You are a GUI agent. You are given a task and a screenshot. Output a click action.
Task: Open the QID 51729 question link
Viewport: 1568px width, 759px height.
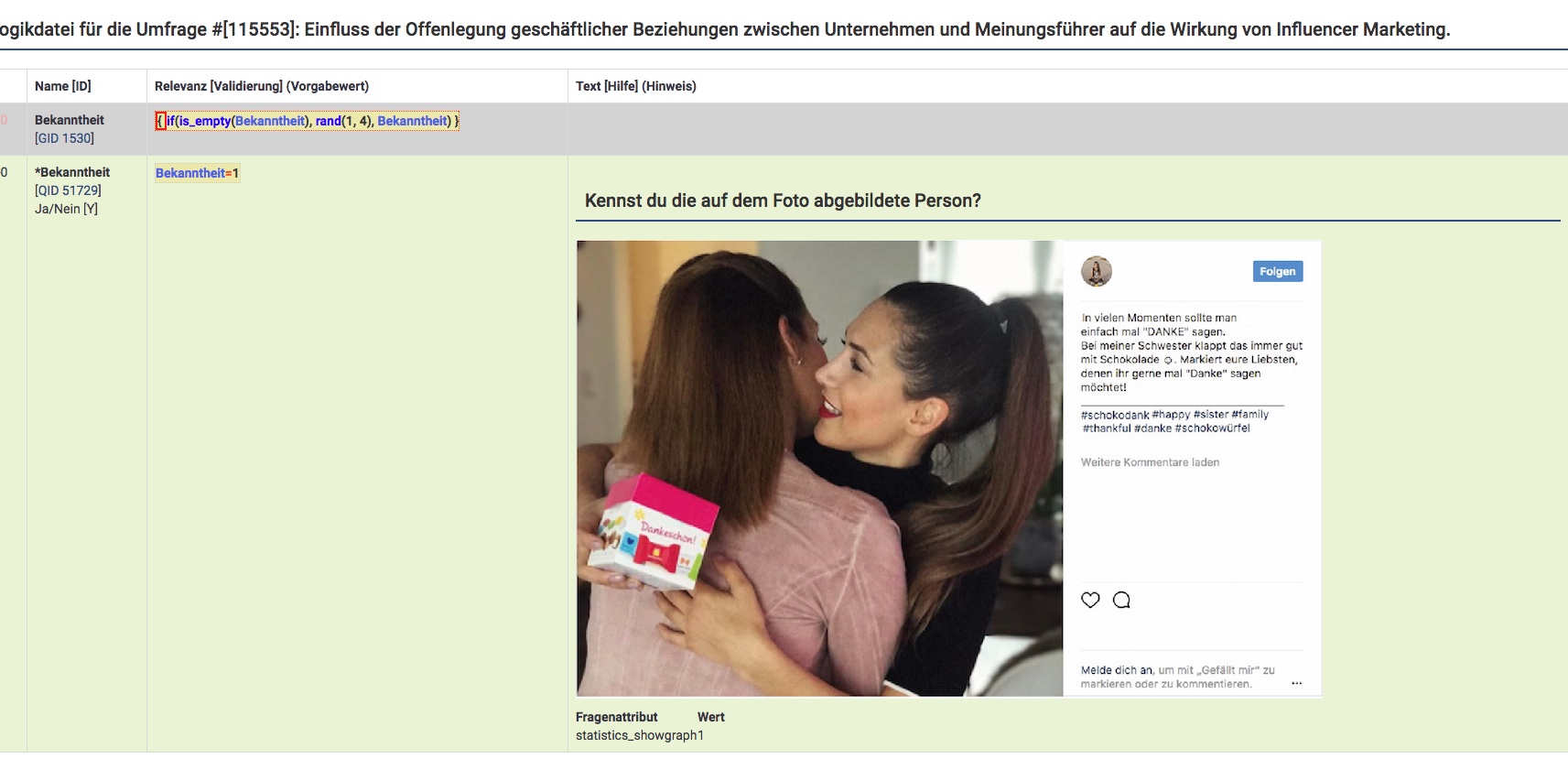coord(68,190)
